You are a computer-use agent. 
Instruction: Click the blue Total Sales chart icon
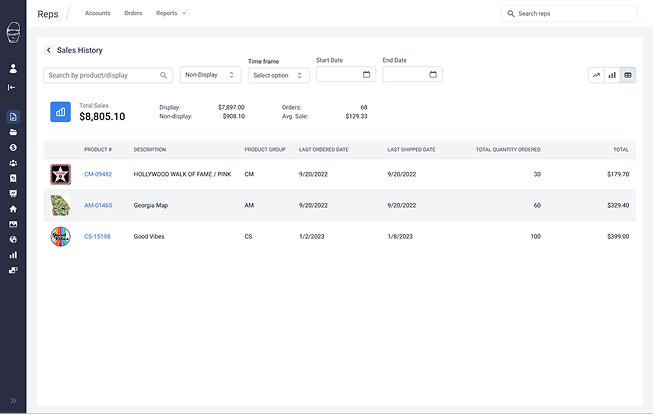click(60, 112)
